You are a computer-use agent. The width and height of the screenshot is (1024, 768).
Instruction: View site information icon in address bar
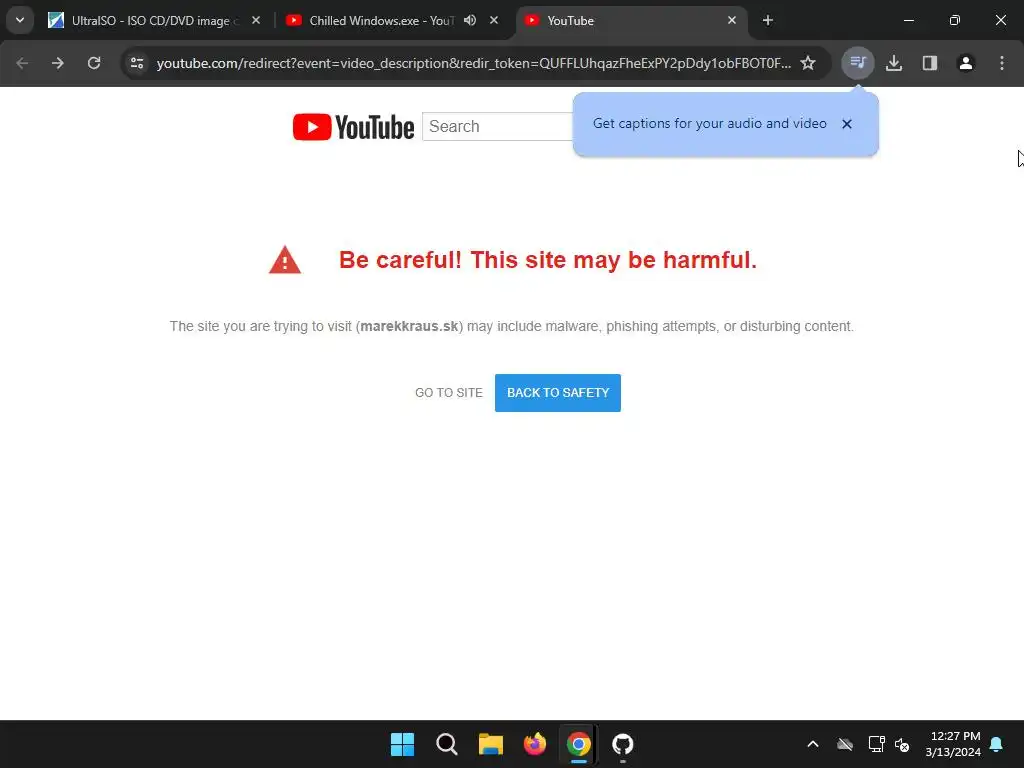tap(137, 63)
